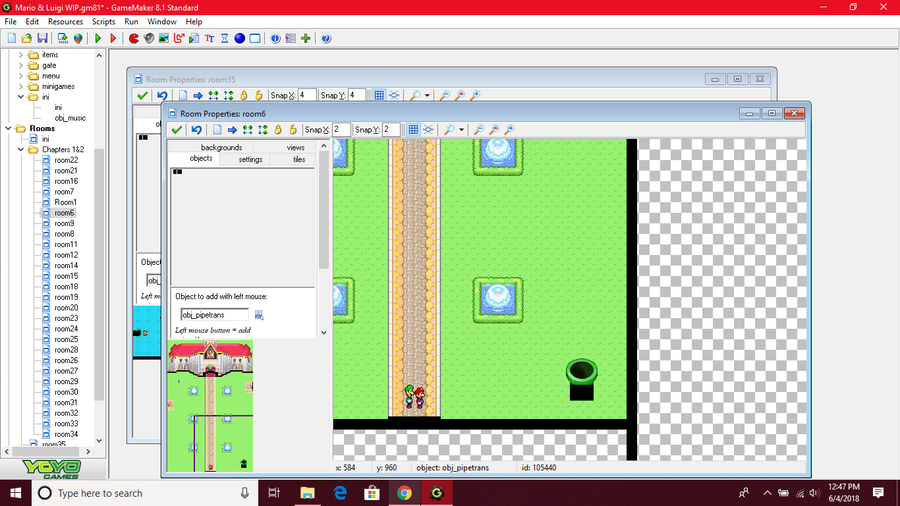Select room6 in the resource tree
The width and height of the screenshot is (900, 506).
pyautogui.click(x=64, y=213)
